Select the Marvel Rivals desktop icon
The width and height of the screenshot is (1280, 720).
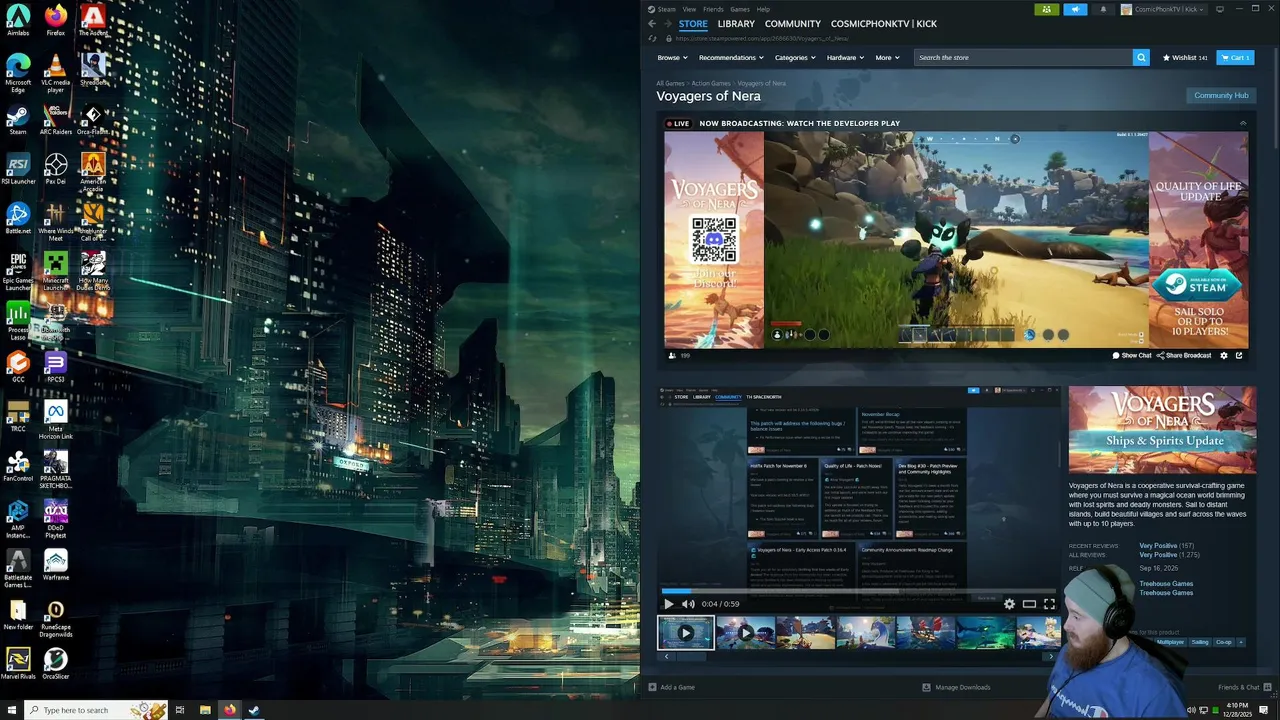click(18, 664)
